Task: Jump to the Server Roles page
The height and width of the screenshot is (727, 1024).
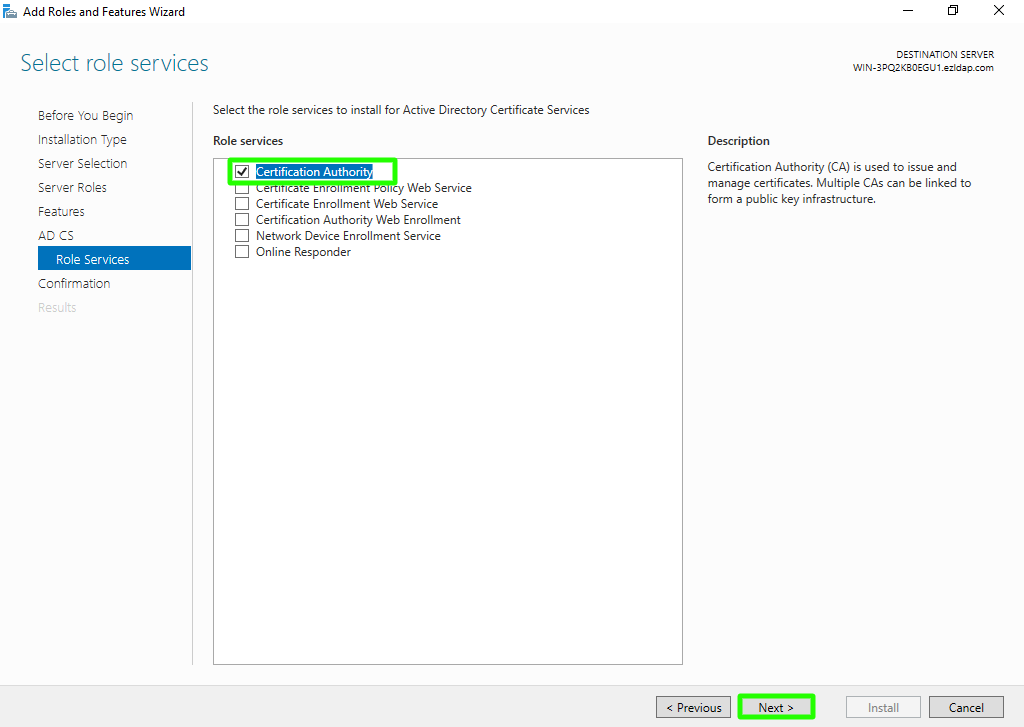Action: click(72, 188)
